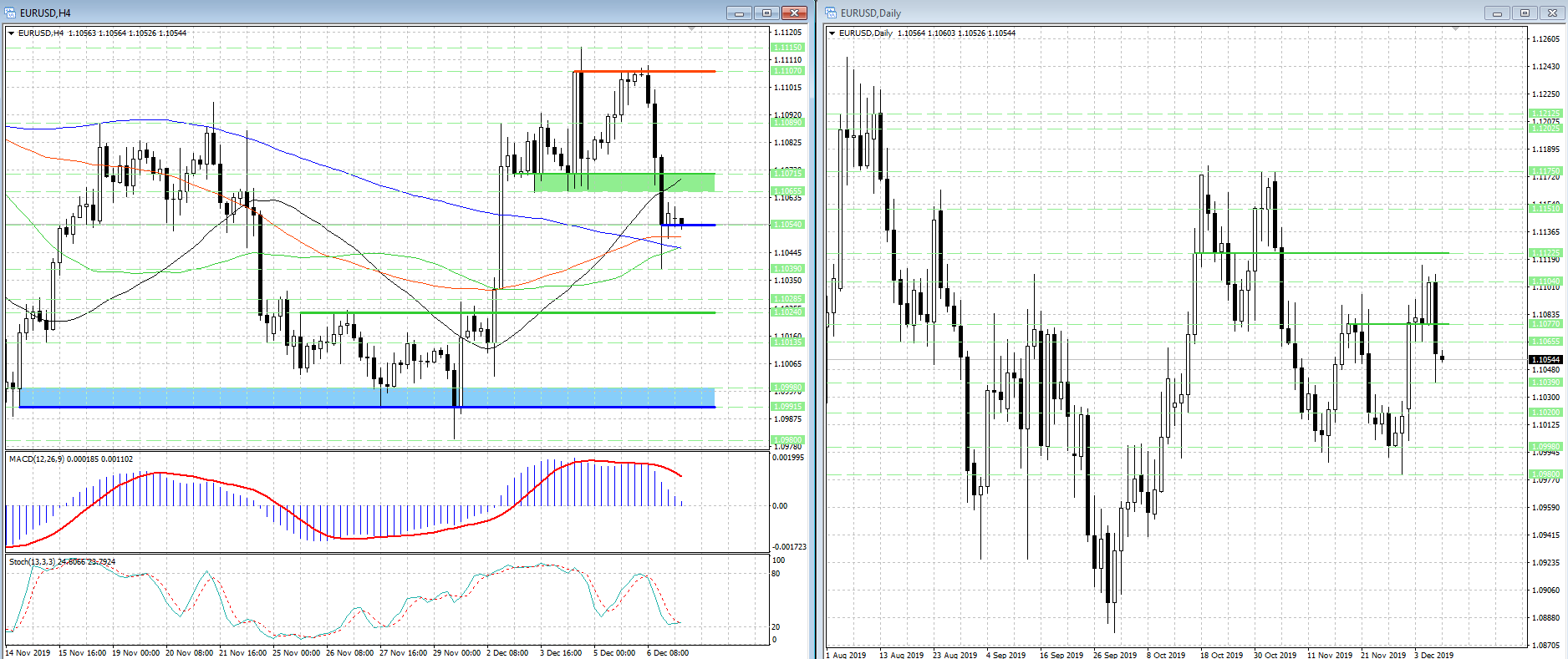Click the EURUSD,H4 window chart icon

tap(10, 13)
